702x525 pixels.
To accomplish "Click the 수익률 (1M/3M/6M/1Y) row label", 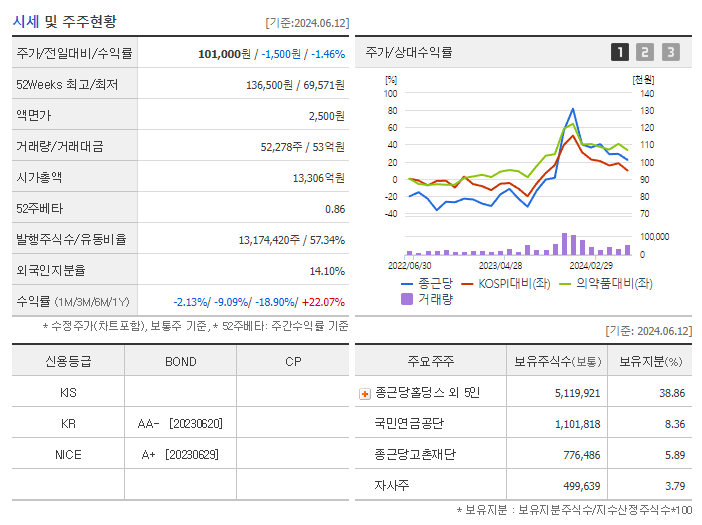I will 73,302.
